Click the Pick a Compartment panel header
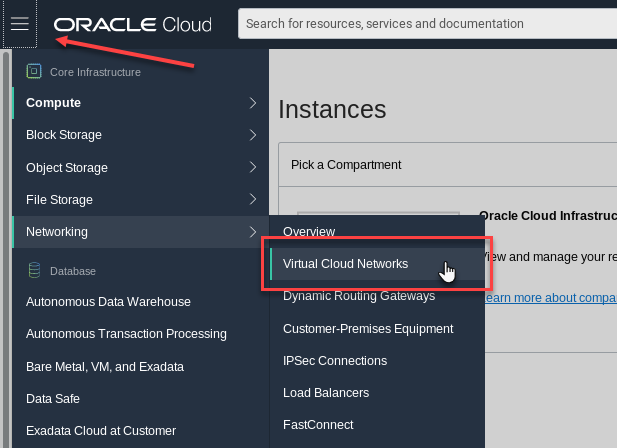Viewport: 617px width, 448px height. tap(448, 165)
